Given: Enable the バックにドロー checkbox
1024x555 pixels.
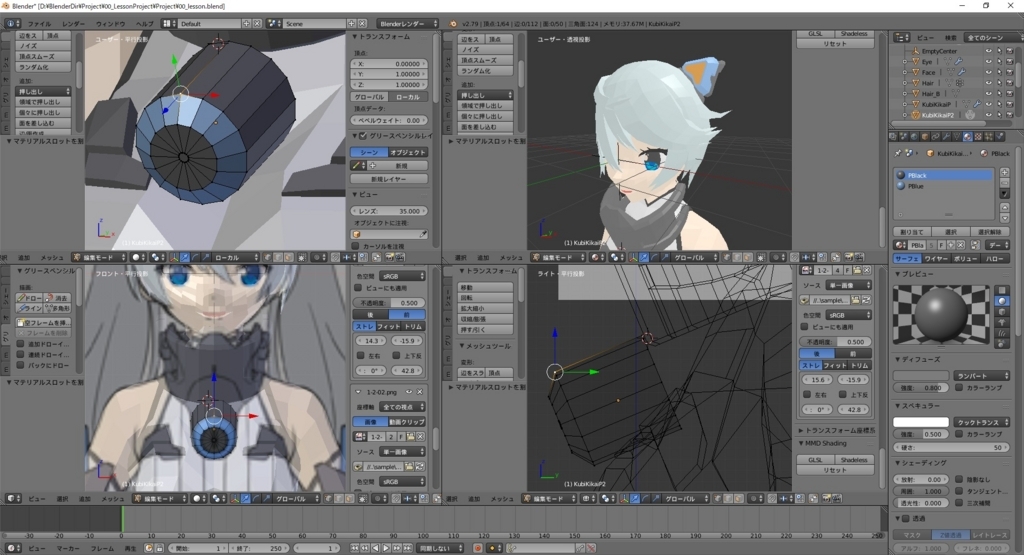Looking at the screenshot, I should (x=20, y=365).
